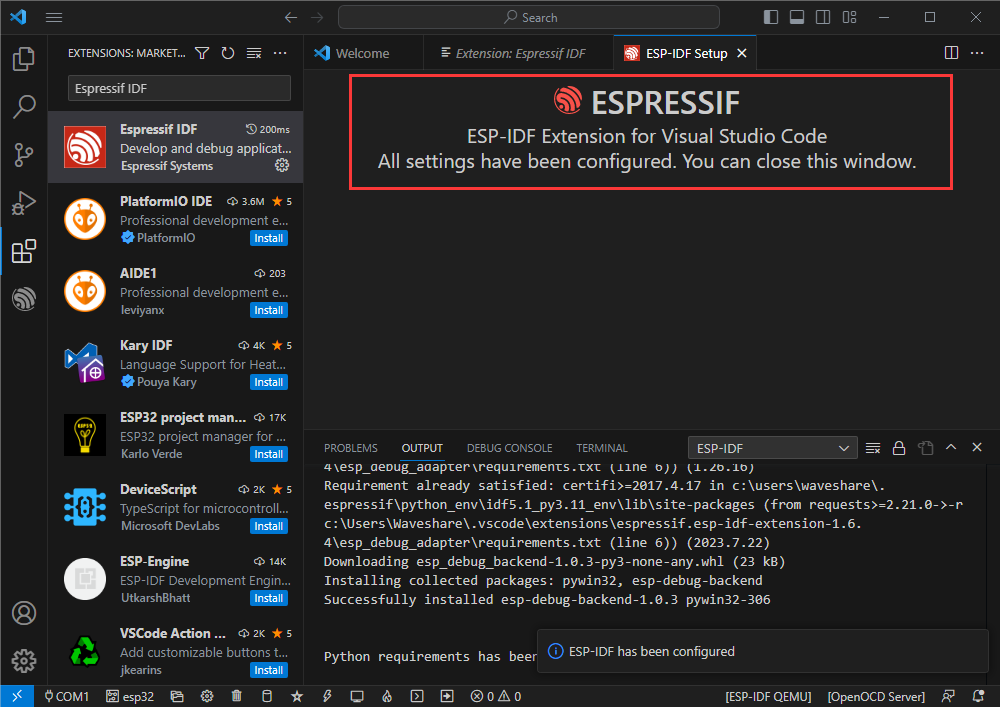Select the Espressif IDF extension entry

pos(175,147)
